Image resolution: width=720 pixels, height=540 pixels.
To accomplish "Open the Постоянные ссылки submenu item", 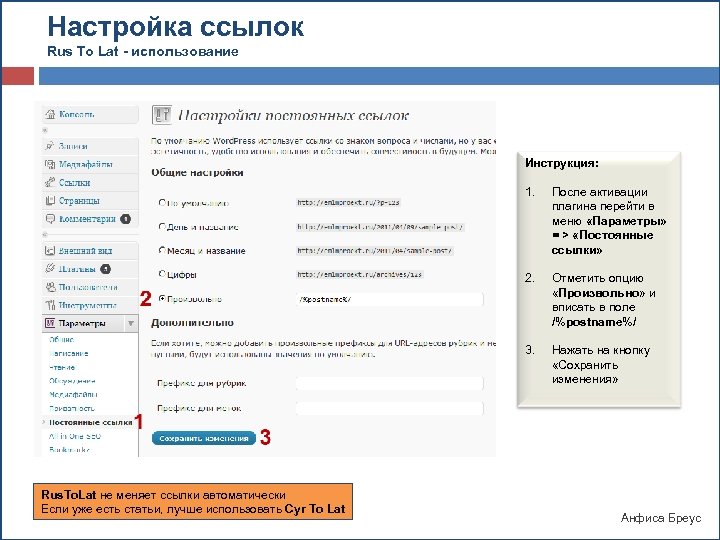I will [x=90, y=422].
